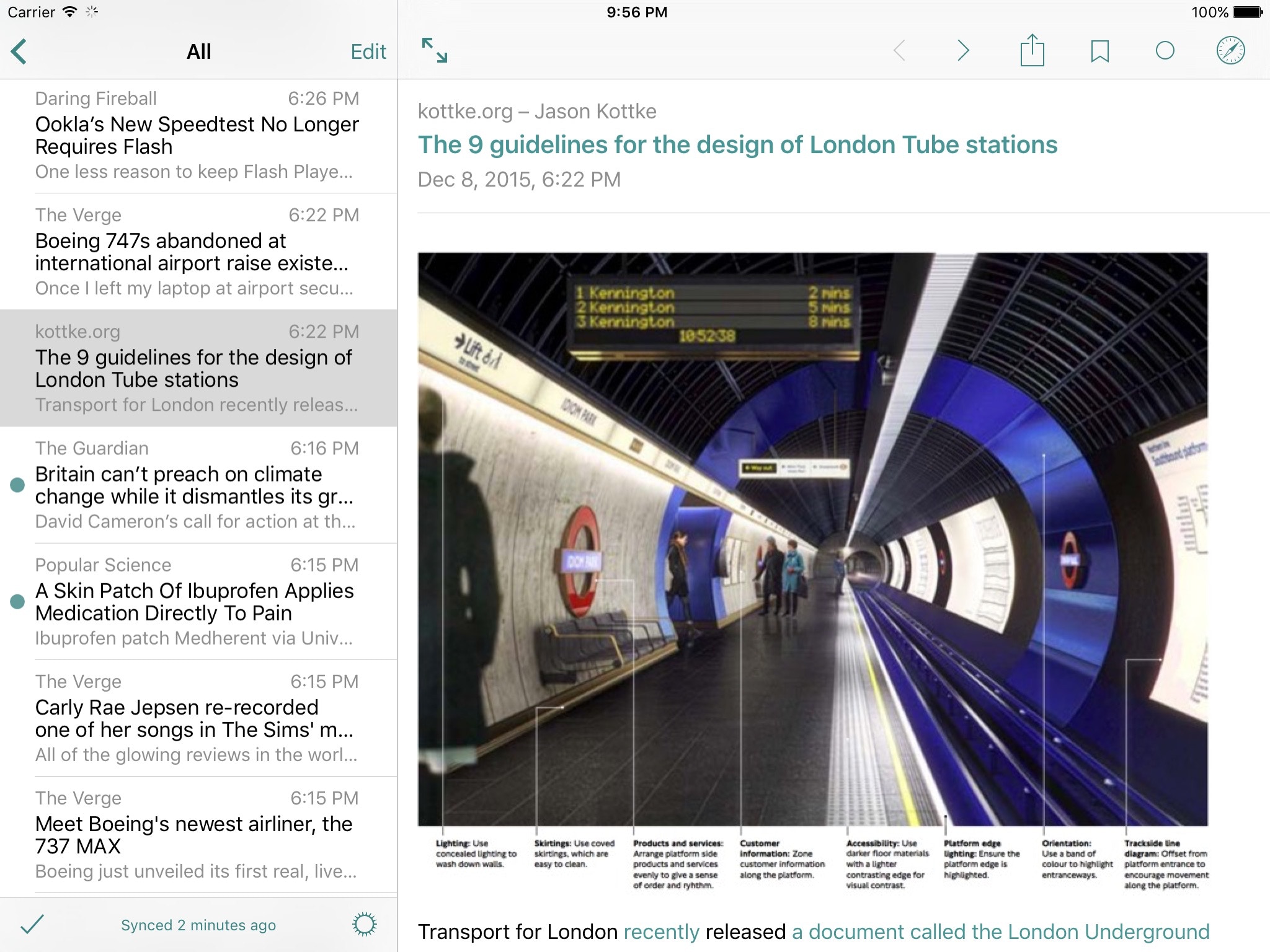
Task: Expand article to full screen
Action: 434,50
